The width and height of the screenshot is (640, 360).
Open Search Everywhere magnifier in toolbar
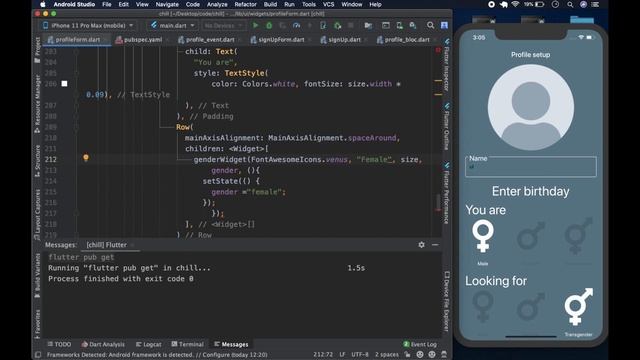point(431,25)
